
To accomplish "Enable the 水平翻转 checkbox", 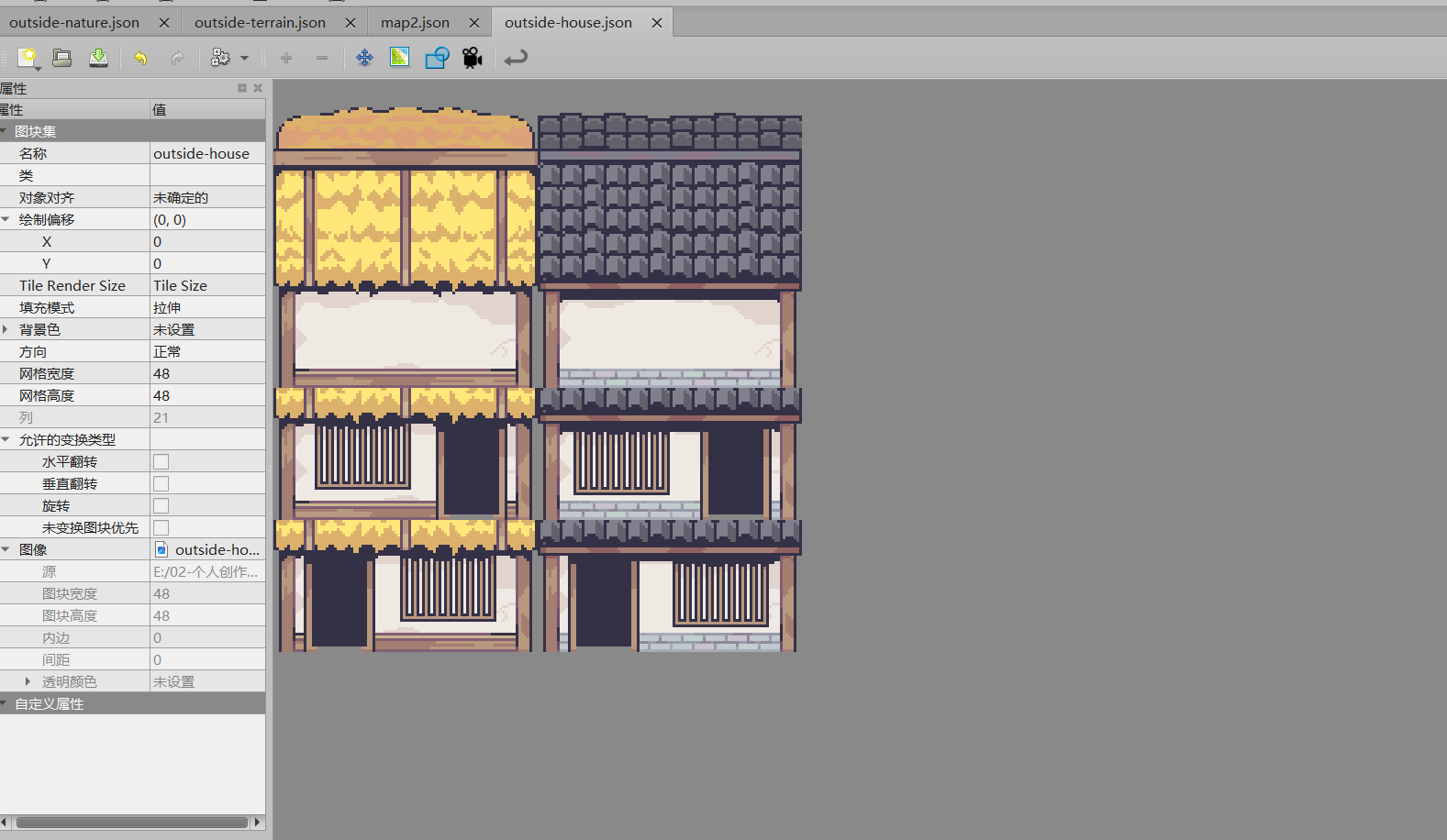I will click(x=161, y=462).
